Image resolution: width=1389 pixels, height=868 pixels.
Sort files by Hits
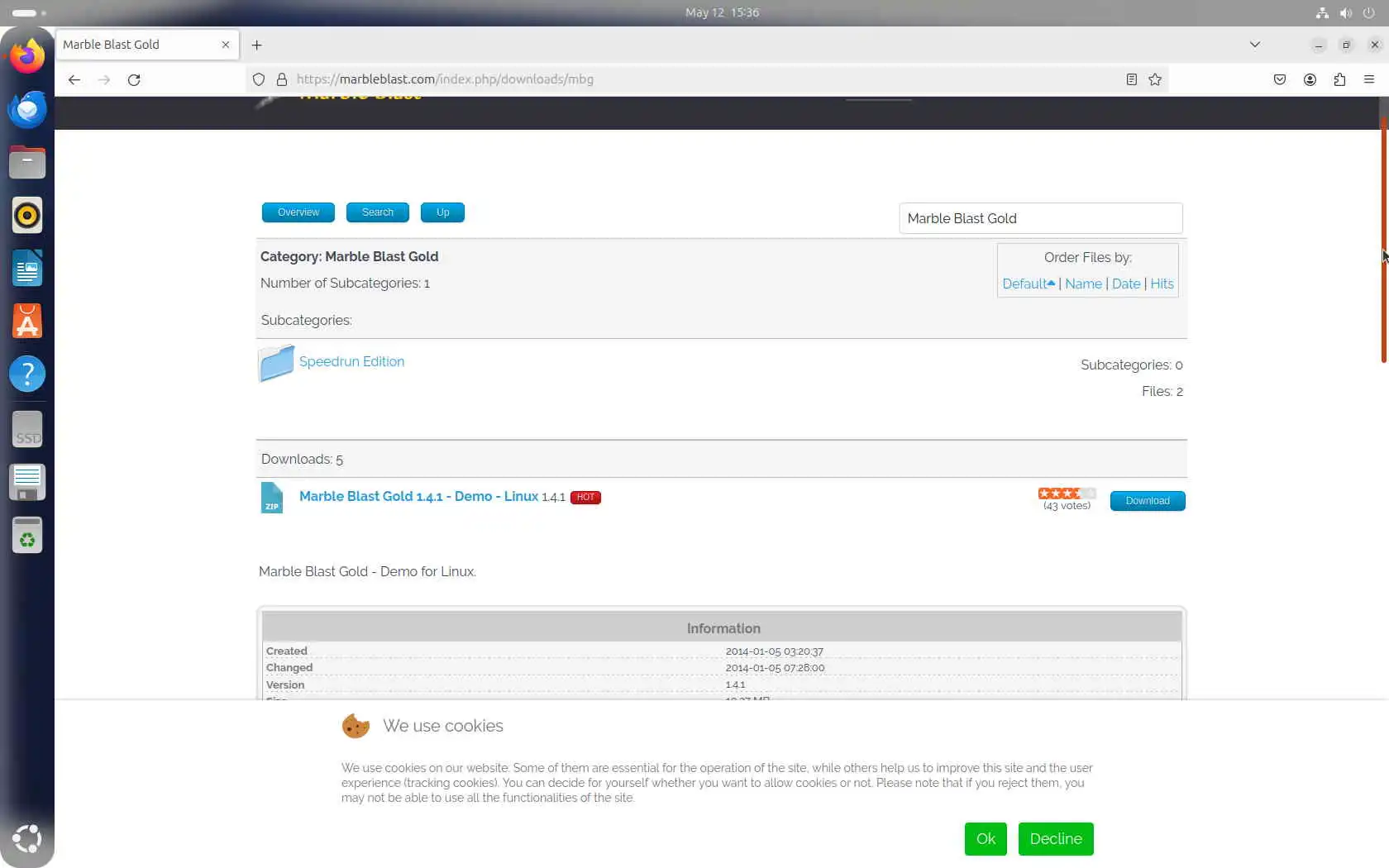point(1162,284)
